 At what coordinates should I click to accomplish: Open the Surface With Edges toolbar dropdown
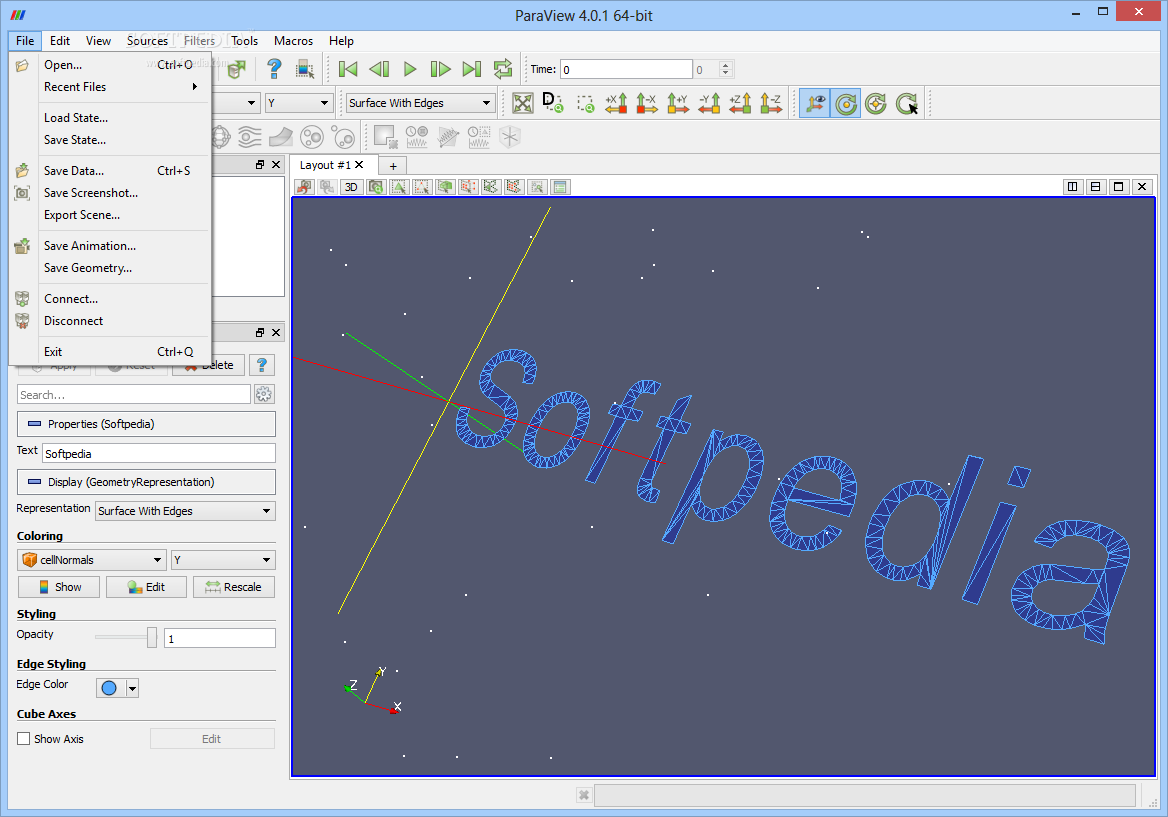[421, 103]
